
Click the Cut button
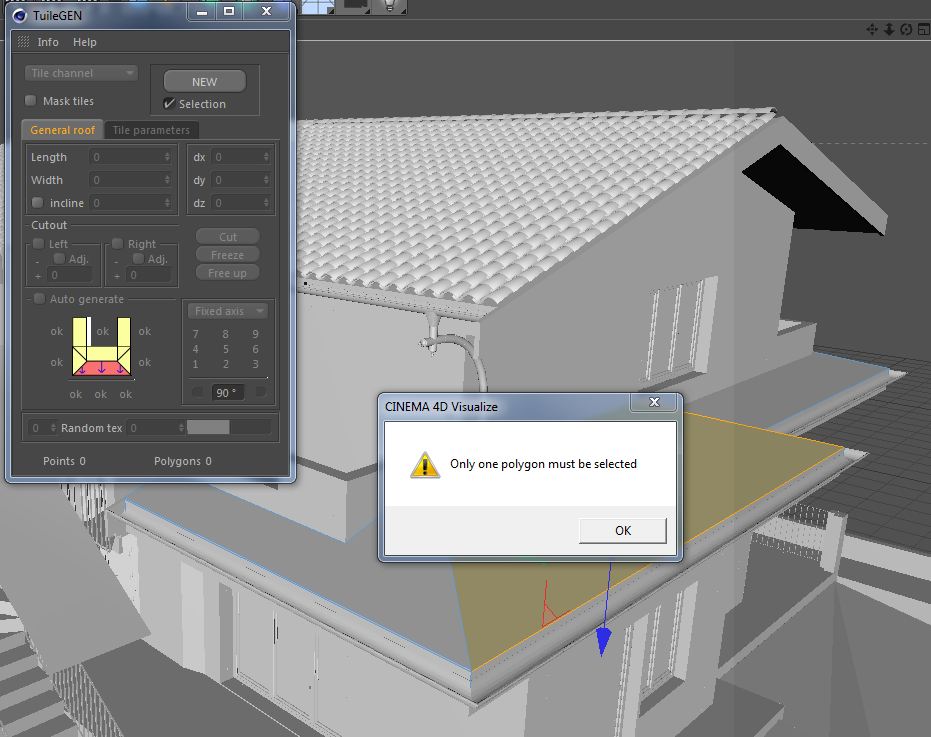coord(227,236)
